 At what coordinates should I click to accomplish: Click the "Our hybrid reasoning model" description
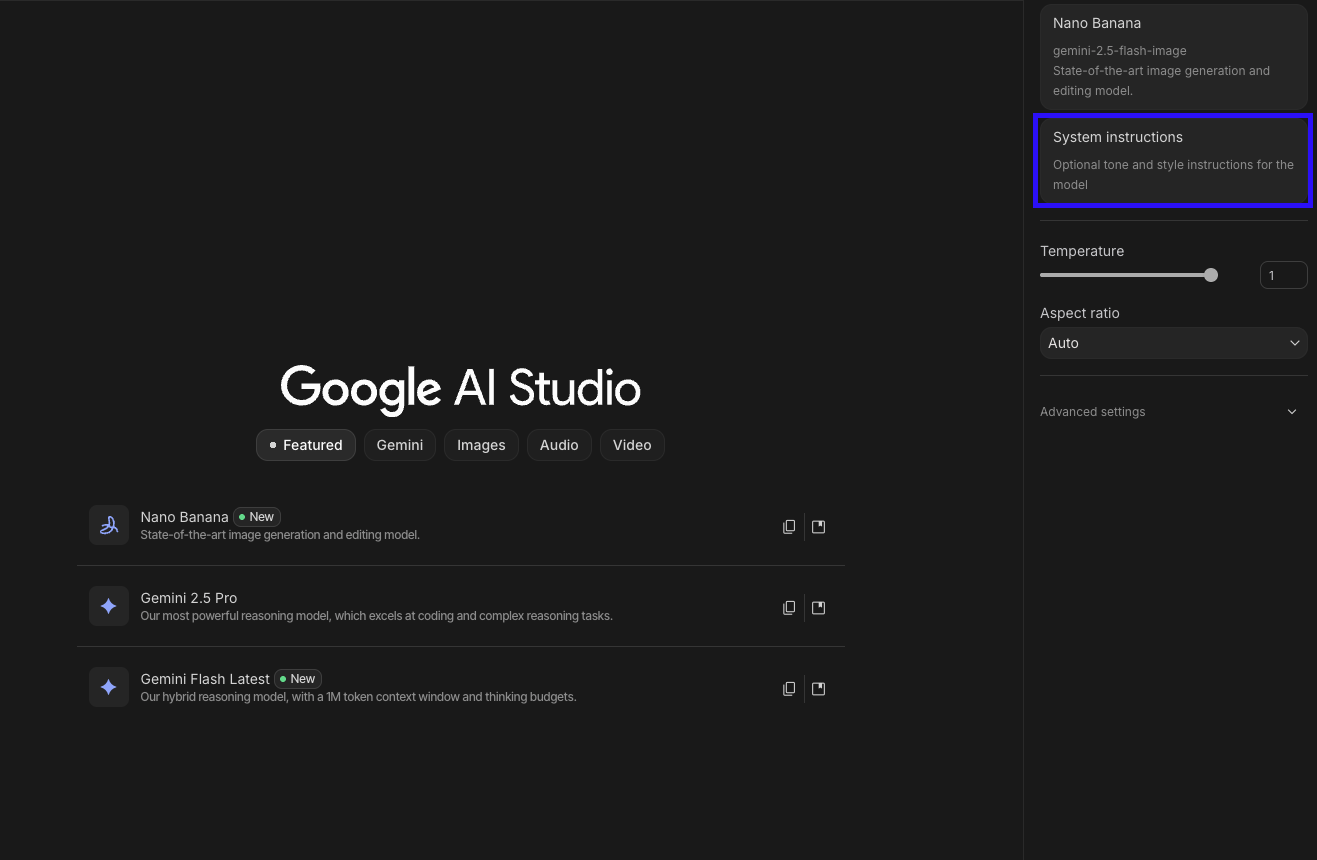click(358, 697)
